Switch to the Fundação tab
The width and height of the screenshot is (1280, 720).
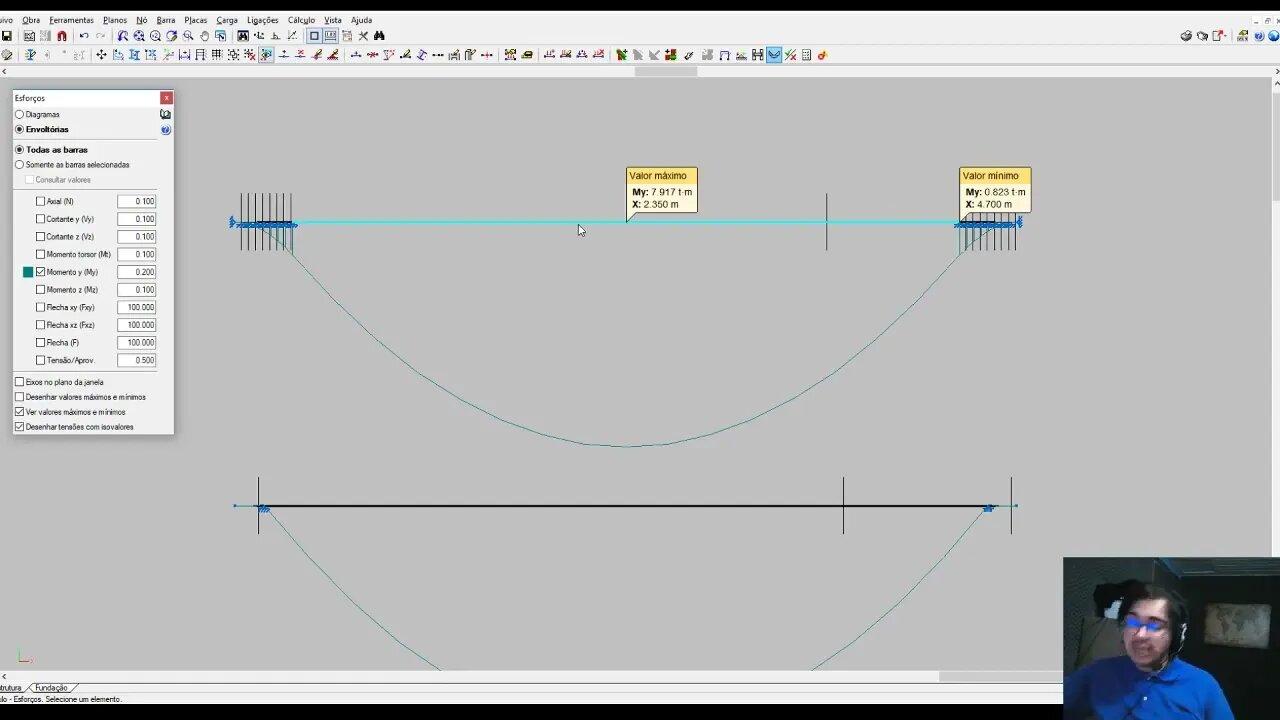[51, 688]
